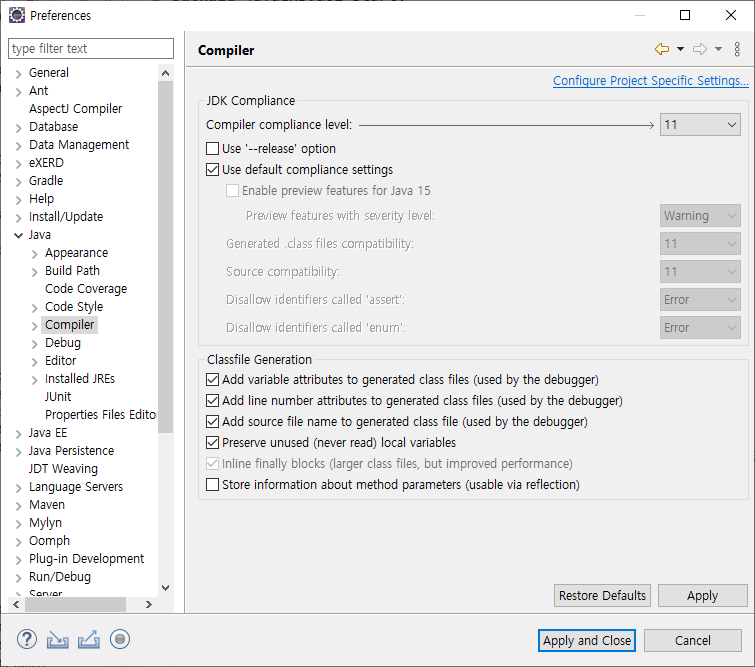The width and height of the screenshot is (755, 667).
Task: Uncheck Use default compliance settings
Action: (x=212, y=170)
